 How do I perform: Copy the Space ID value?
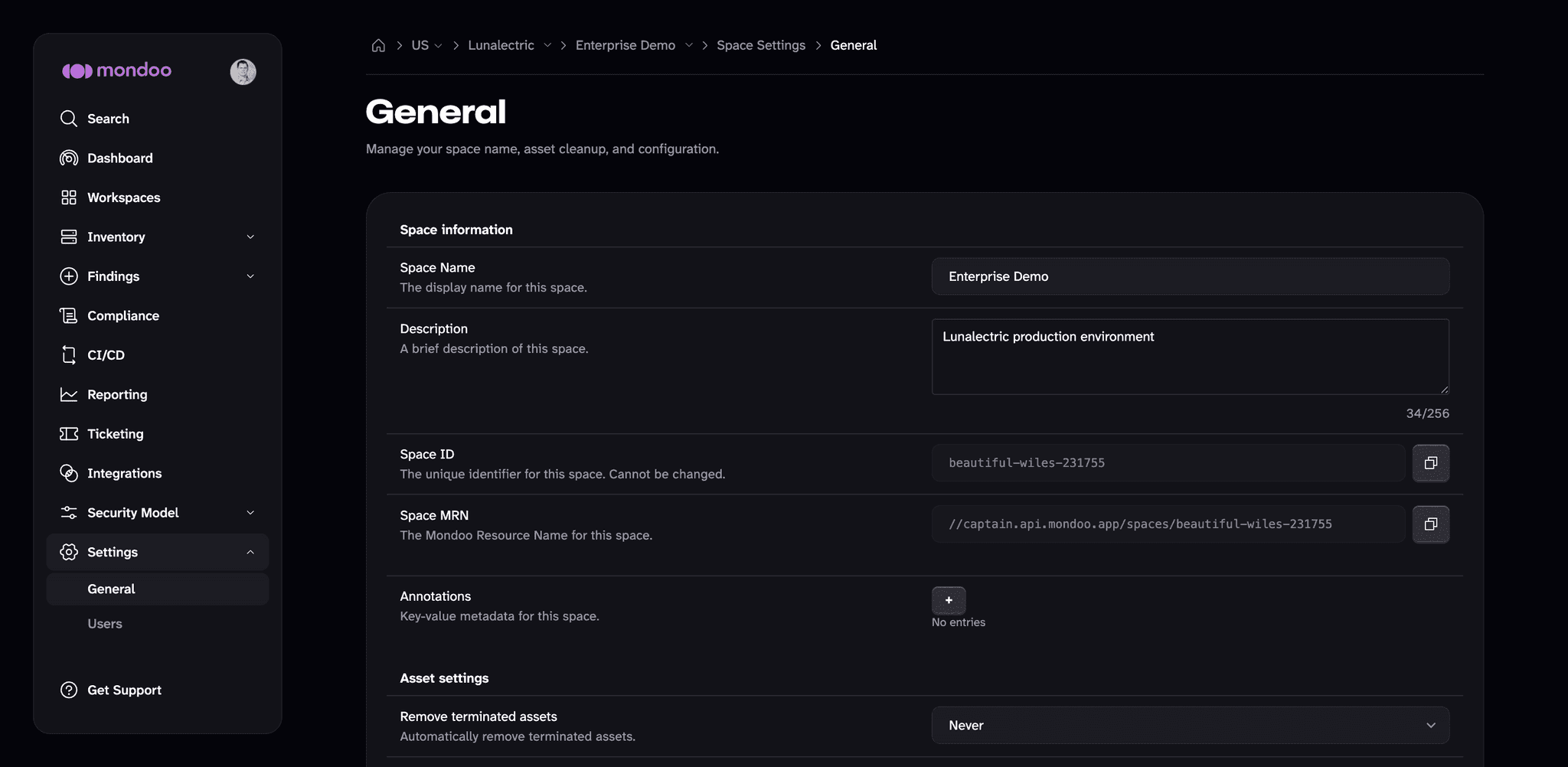pos(1431,463)
